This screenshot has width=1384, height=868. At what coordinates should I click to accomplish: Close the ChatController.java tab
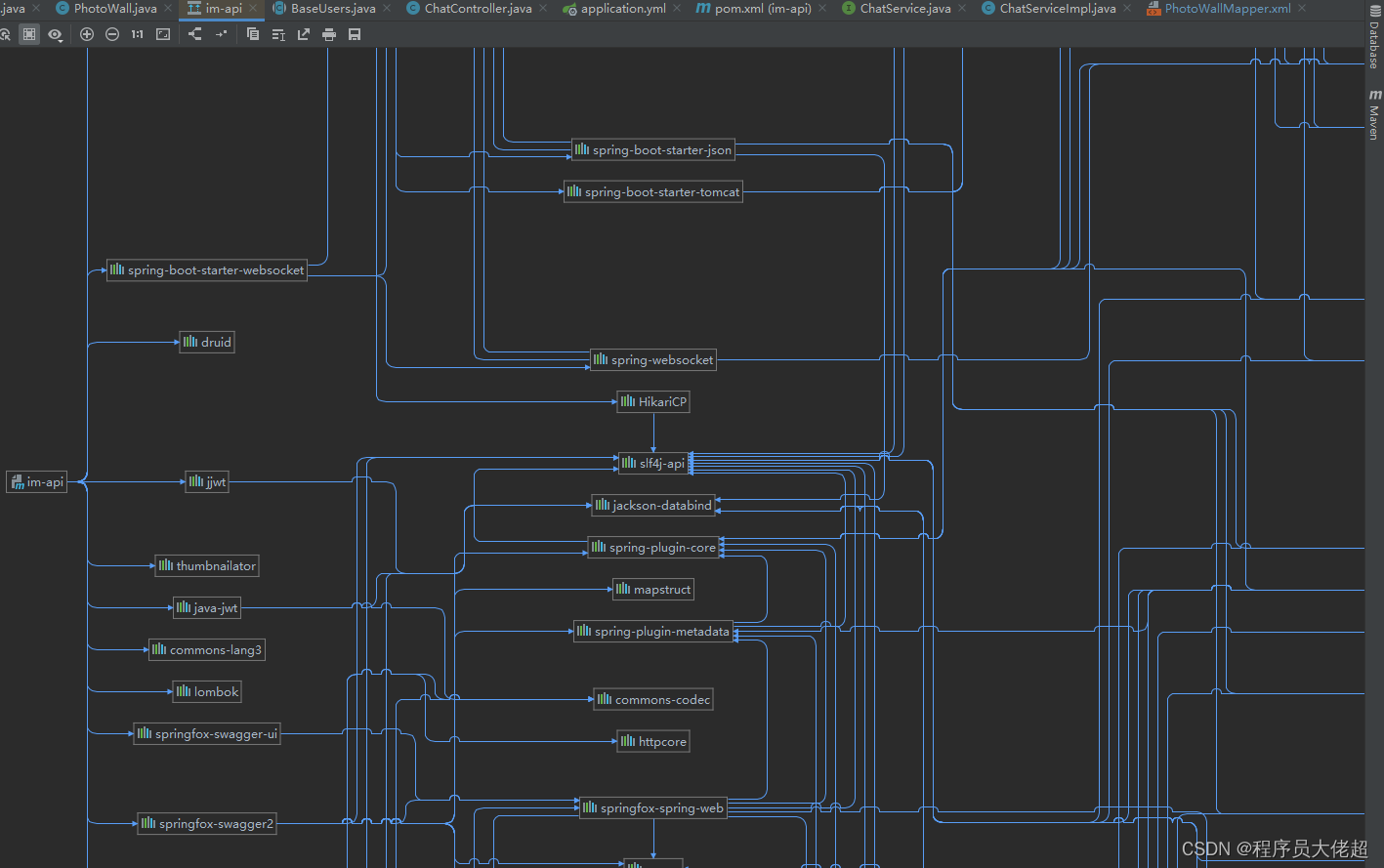pyautogui.click(x=543, y=9)
